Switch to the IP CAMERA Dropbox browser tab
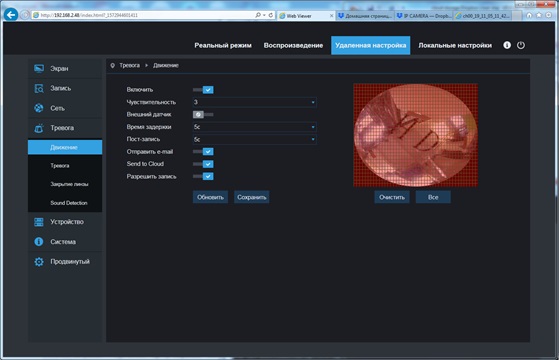The image size is (559, 360). pos(424,16)
